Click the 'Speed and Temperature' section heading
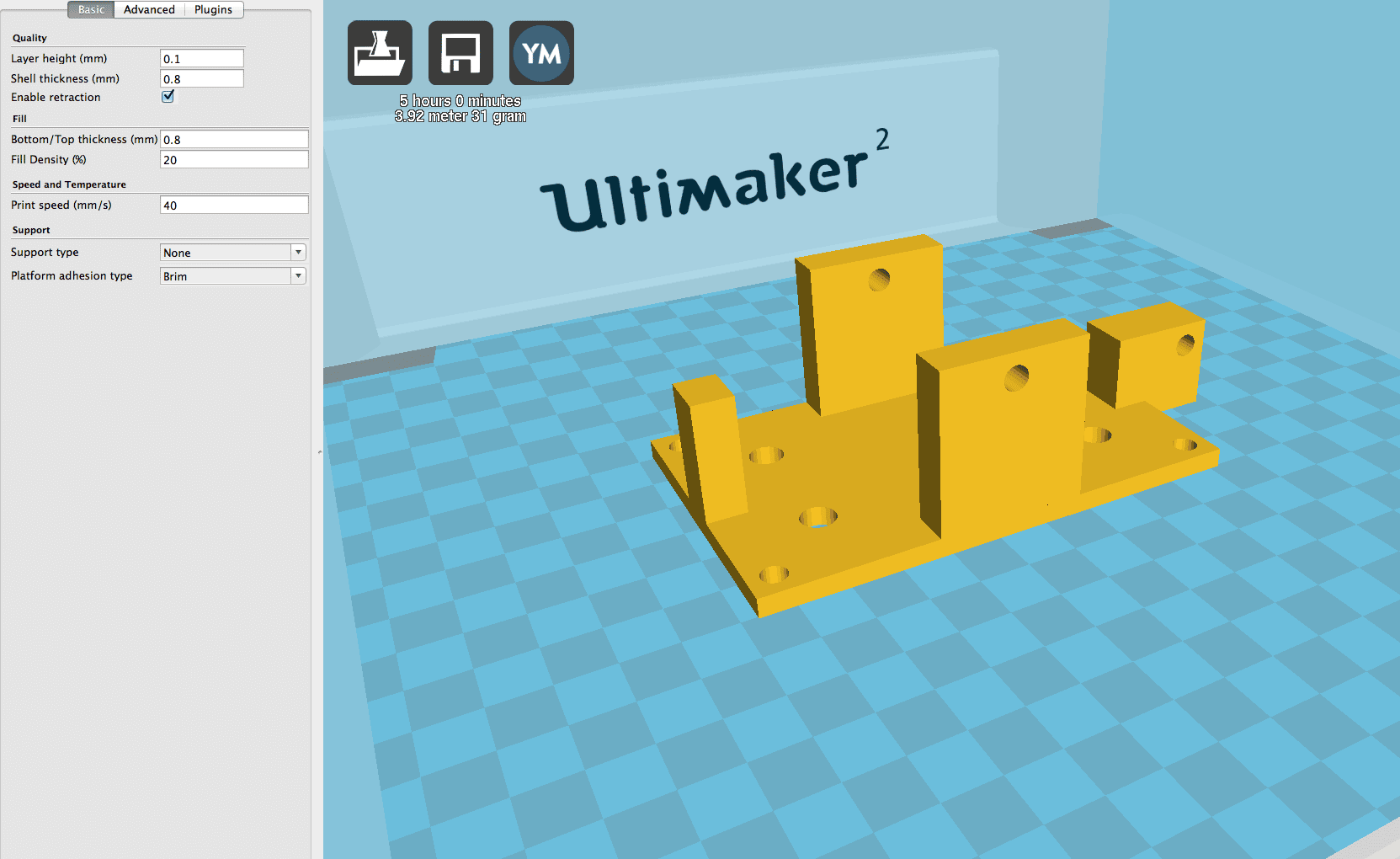Viewport: 1400px width, 859px height. [69, 184]
